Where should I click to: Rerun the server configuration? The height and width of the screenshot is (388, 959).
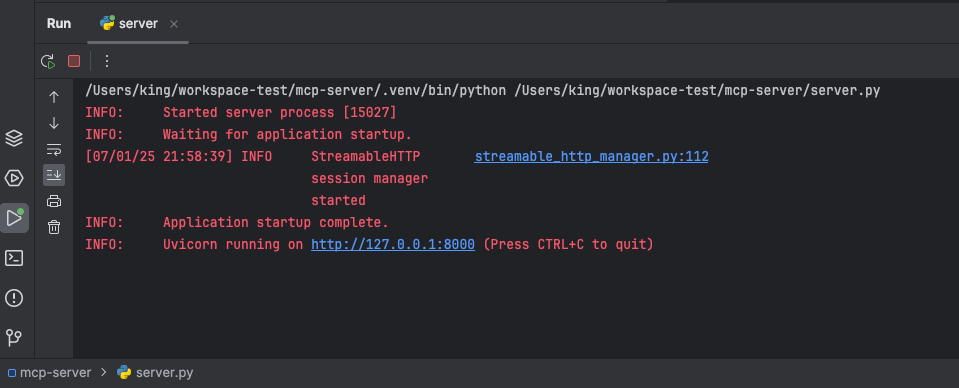point(48,61)
